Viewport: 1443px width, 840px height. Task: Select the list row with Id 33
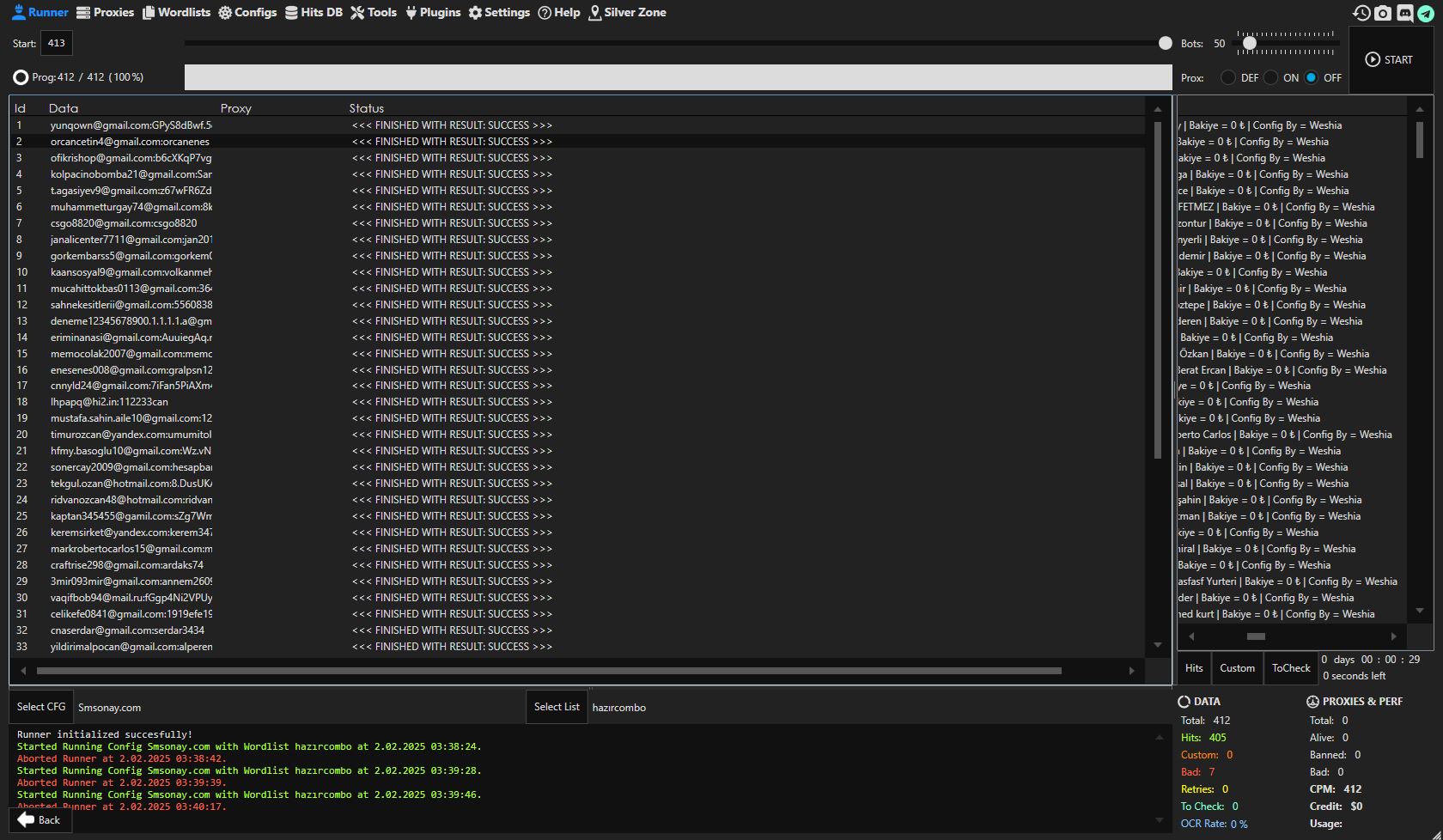click(577, 647)
